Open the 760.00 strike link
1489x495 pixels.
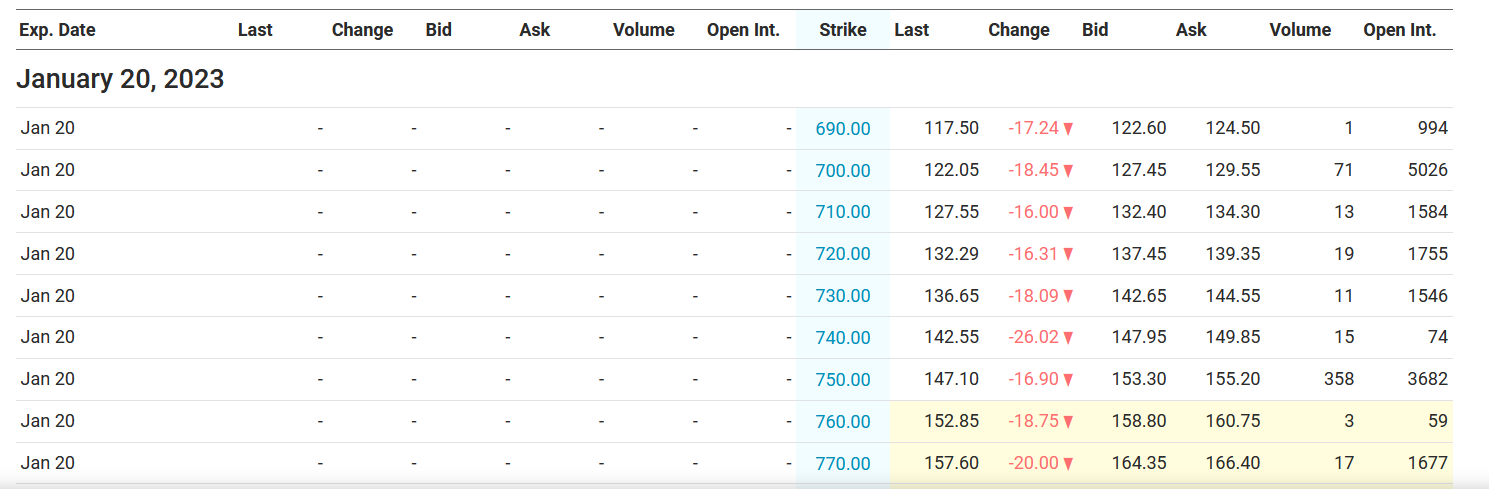pos(843,422)
